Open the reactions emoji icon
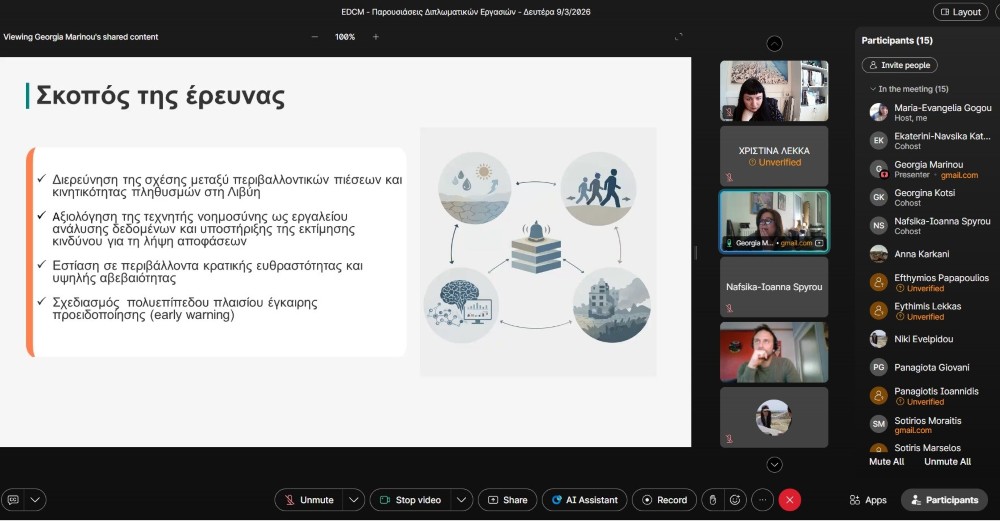 [x=736, y=500]
